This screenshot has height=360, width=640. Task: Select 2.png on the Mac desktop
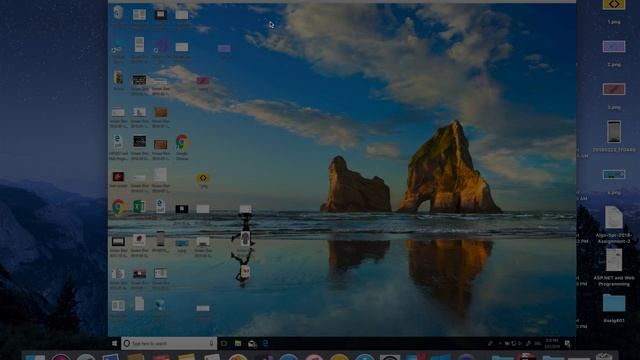614,53
